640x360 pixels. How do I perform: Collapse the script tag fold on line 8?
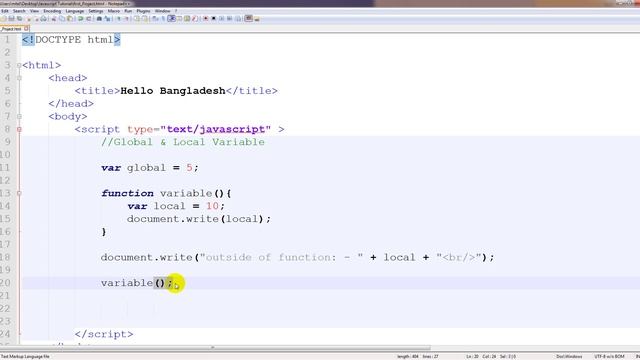tap(19, 129)
